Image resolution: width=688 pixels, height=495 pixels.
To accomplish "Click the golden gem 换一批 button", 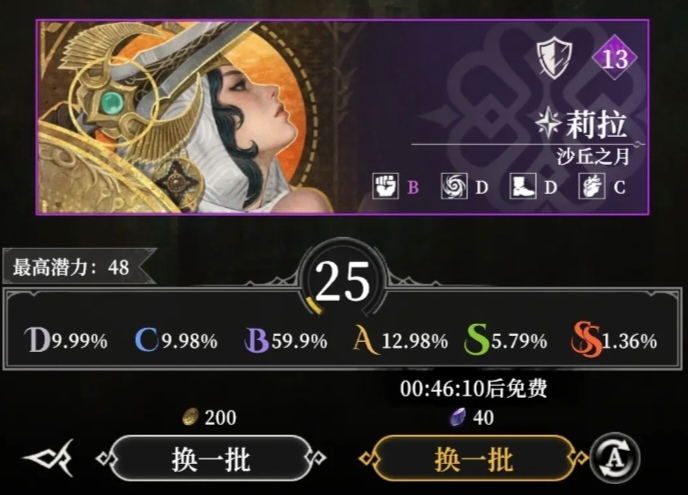I will click(473, 459).
